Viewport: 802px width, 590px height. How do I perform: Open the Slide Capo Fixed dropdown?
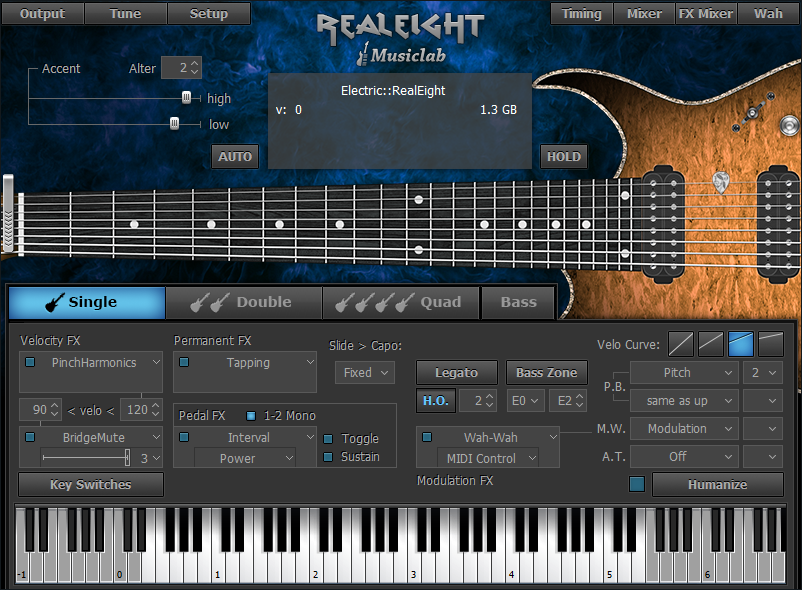point(364,373)
